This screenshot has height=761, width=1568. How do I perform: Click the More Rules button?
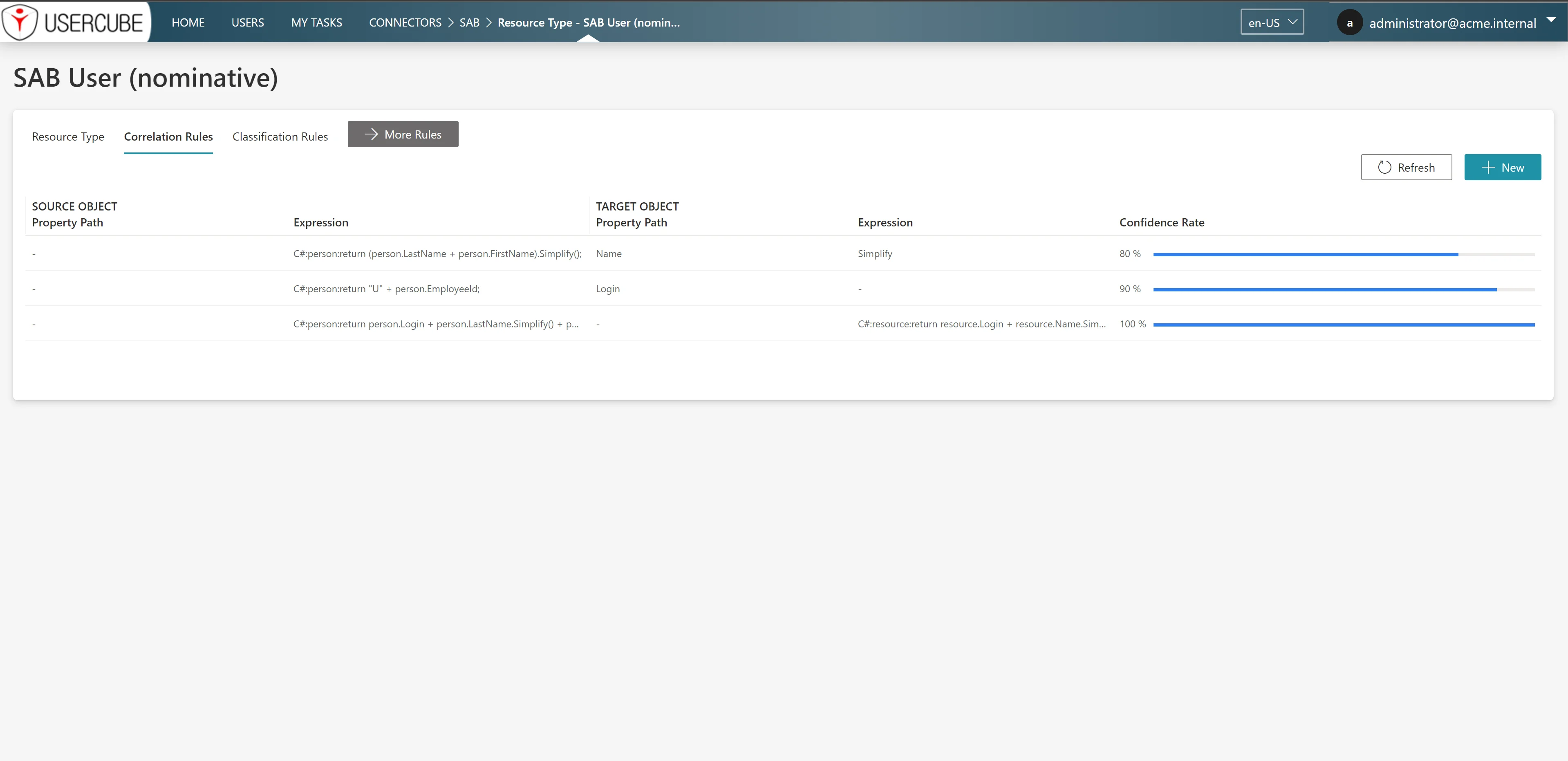(x=403, y=134)
